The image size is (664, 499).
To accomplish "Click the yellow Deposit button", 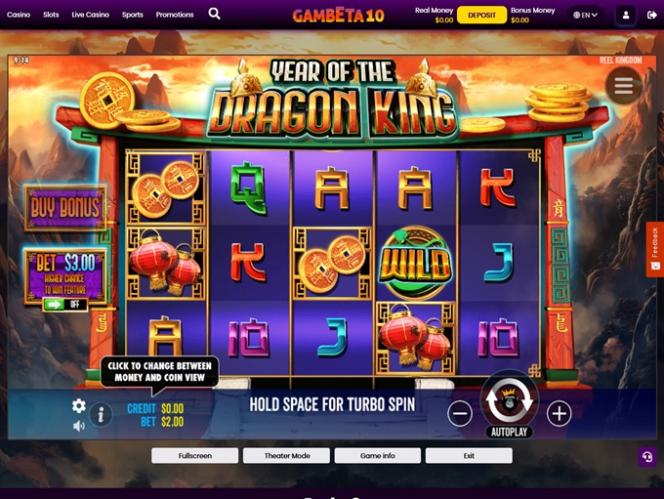I will click(x=482, y=15).
